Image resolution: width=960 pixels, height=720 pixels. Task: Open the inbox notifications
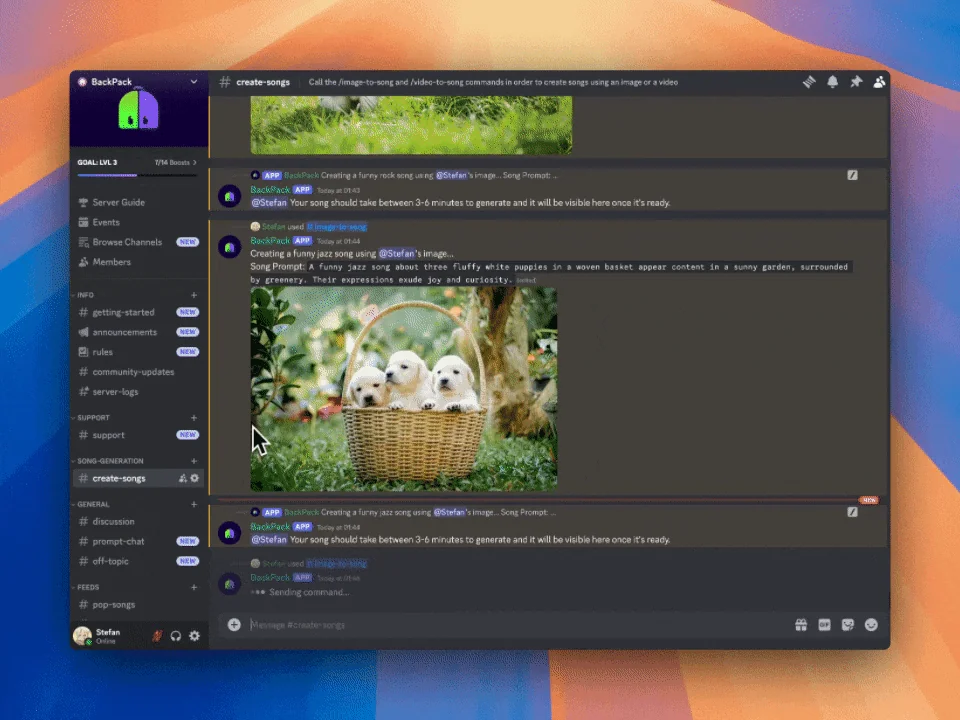[x=832, y=82]
